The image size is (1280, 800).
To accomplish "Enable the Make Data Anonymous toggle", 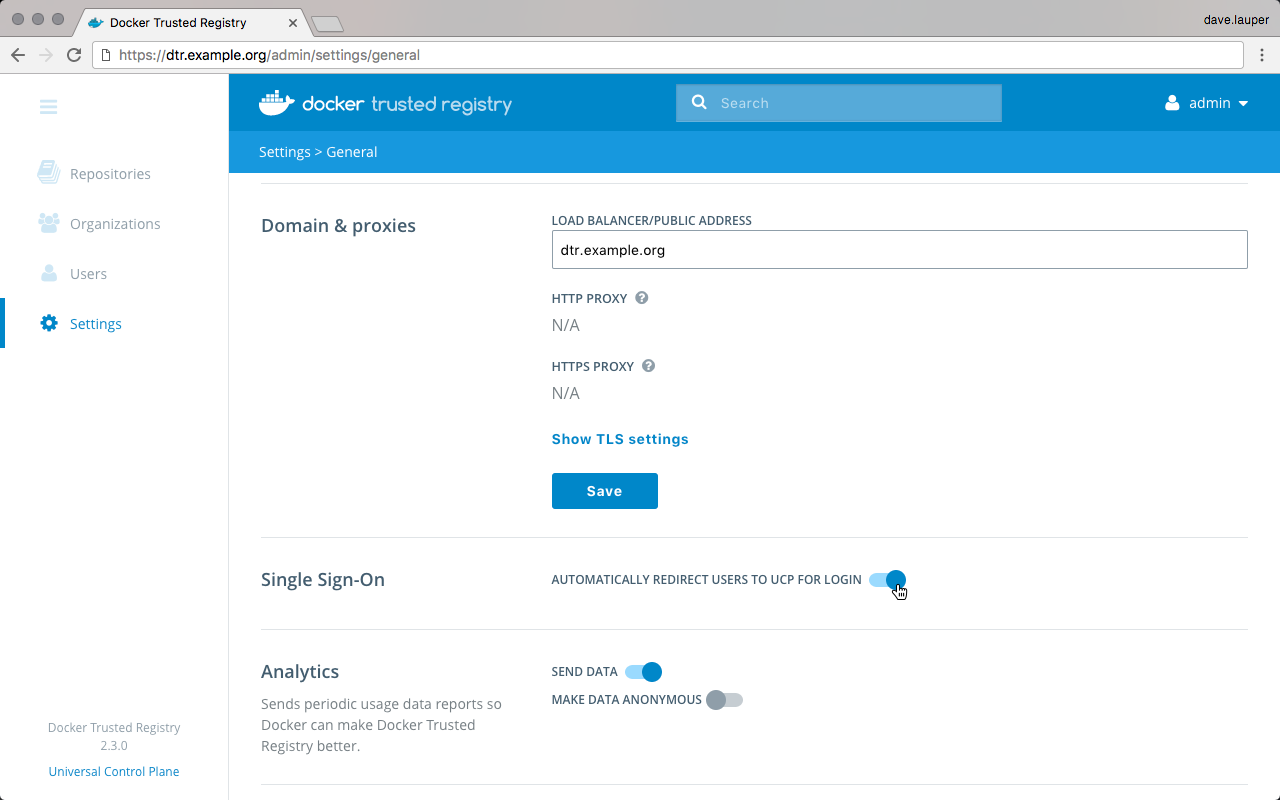I will tap(724, 700).
